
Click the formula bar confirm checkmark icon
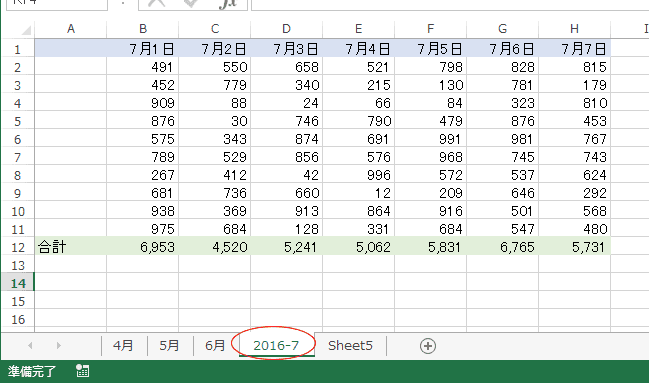(190, 3)
